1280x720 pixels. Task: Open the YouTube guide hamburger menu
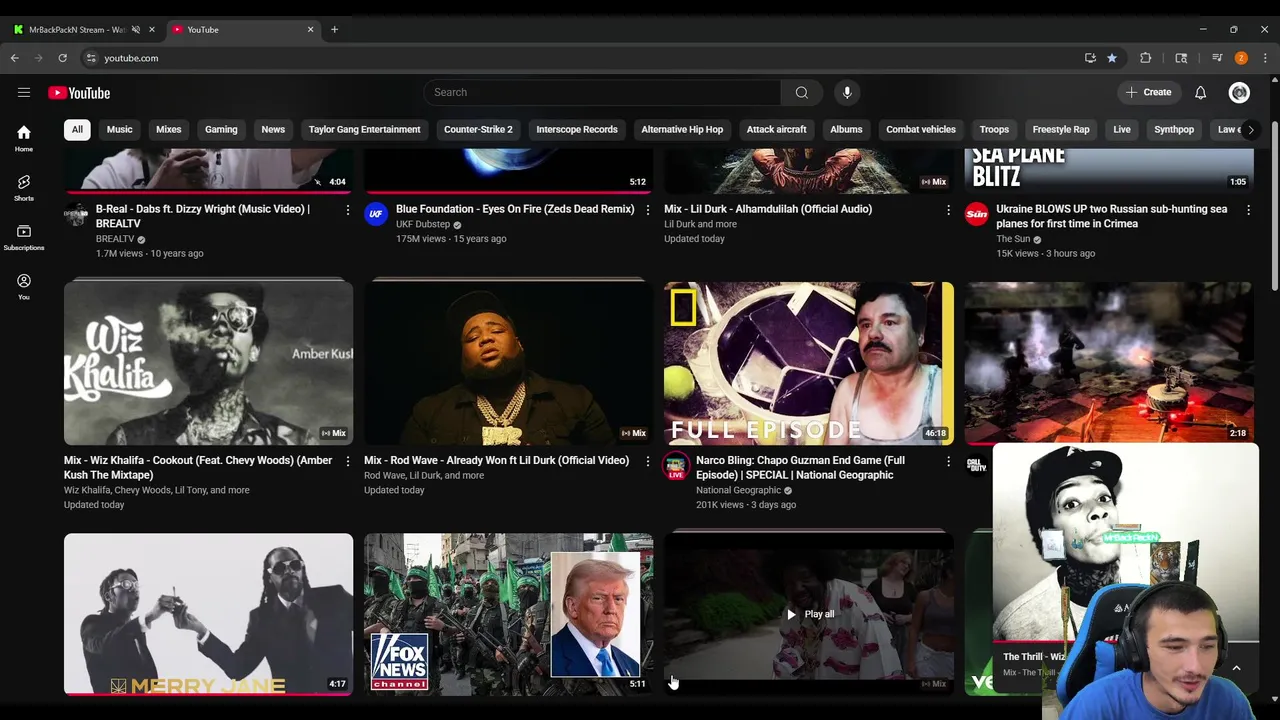pos(24,93)
